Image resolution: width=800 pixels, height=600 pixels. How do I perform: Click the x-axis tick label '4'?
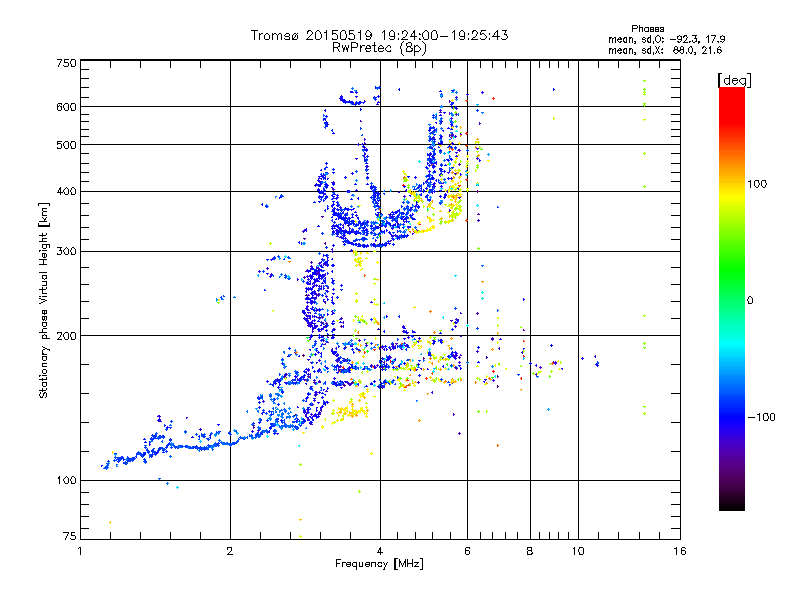380,551
